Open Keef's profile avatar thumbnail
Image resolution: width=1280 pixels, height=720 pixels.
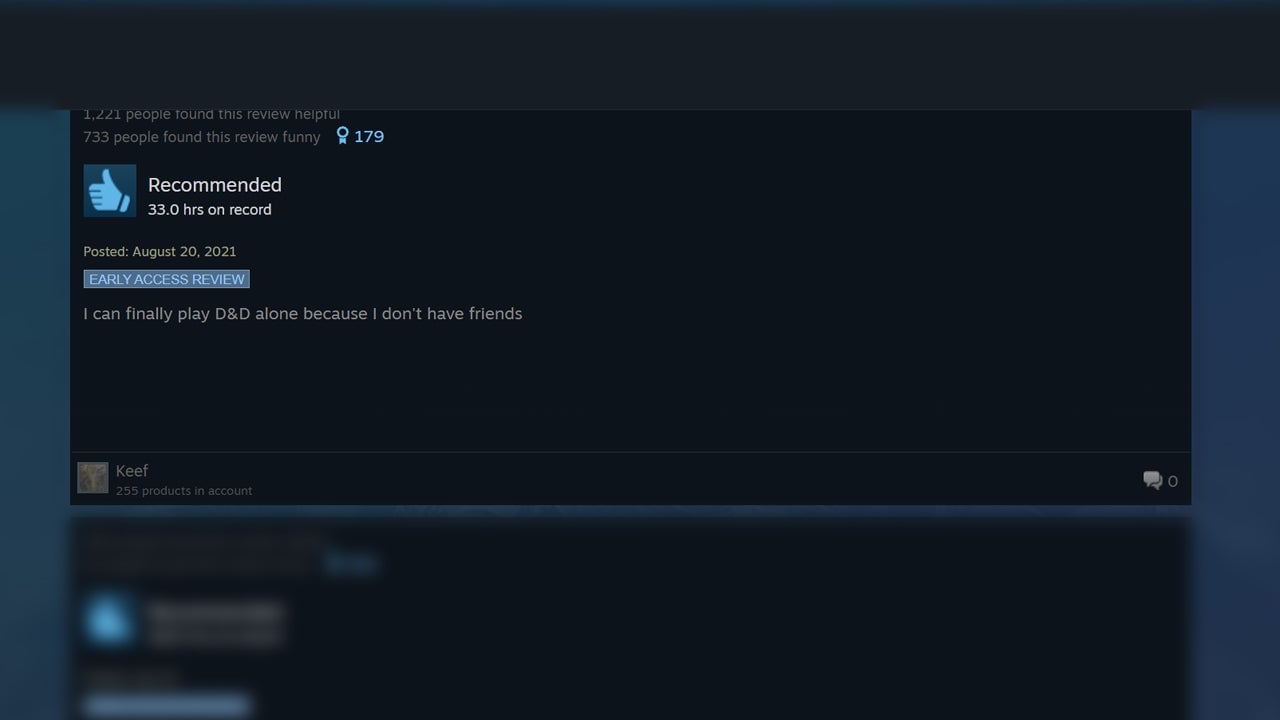(93, 478)
